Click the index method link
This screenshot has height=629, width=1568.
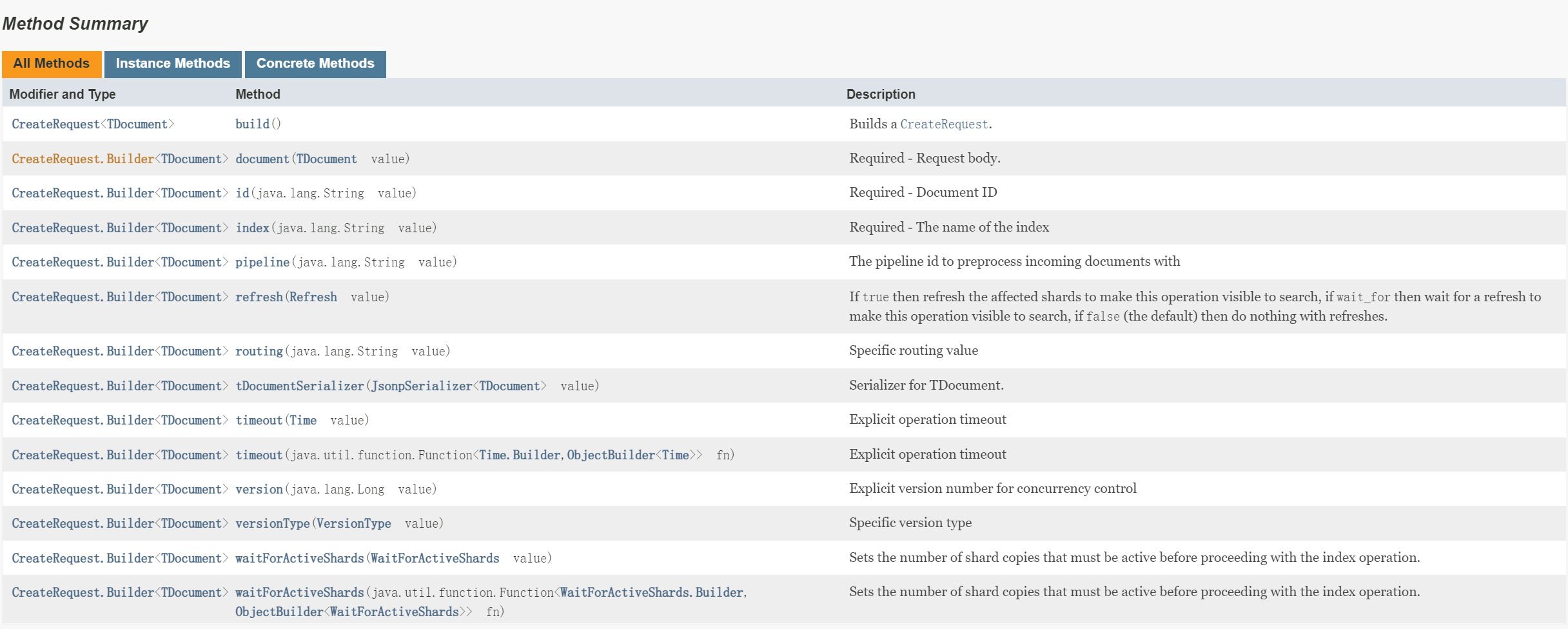252,228
